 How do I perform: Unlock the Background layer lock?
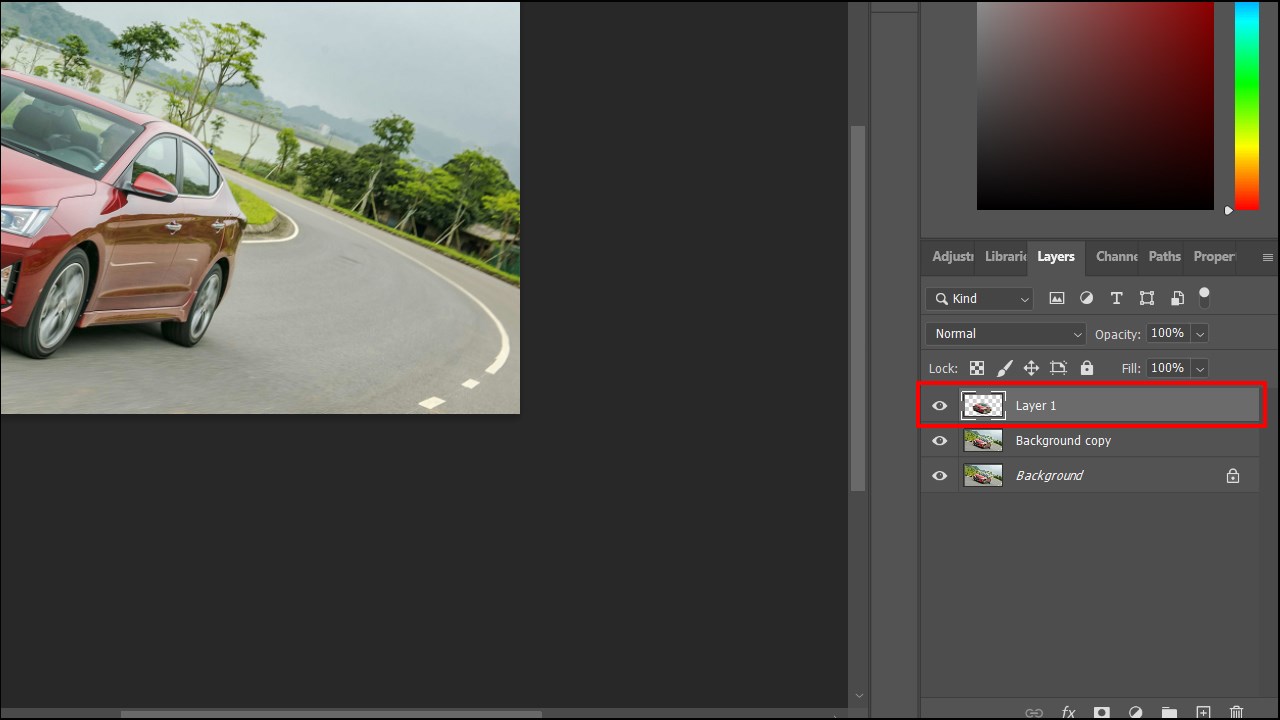(x=1233, y=475)
